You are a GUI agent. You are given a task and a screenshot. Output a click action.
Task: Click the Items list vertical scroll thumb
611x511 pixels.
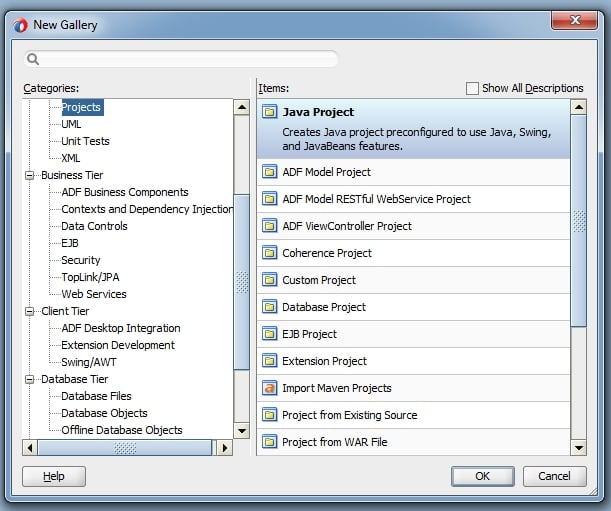579,221
